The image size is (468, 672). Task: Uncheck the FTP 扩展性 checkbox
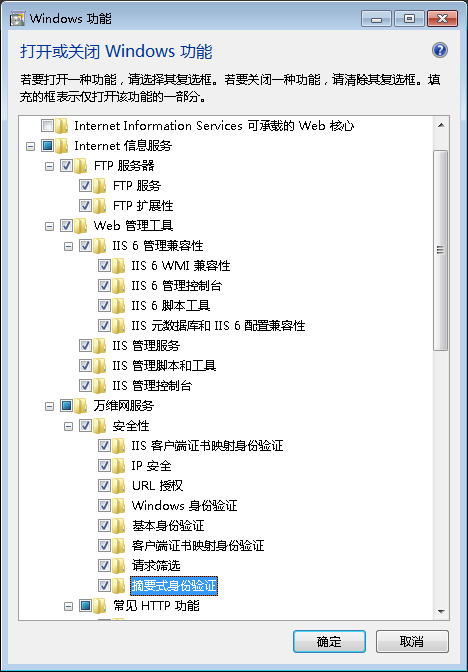85,205
